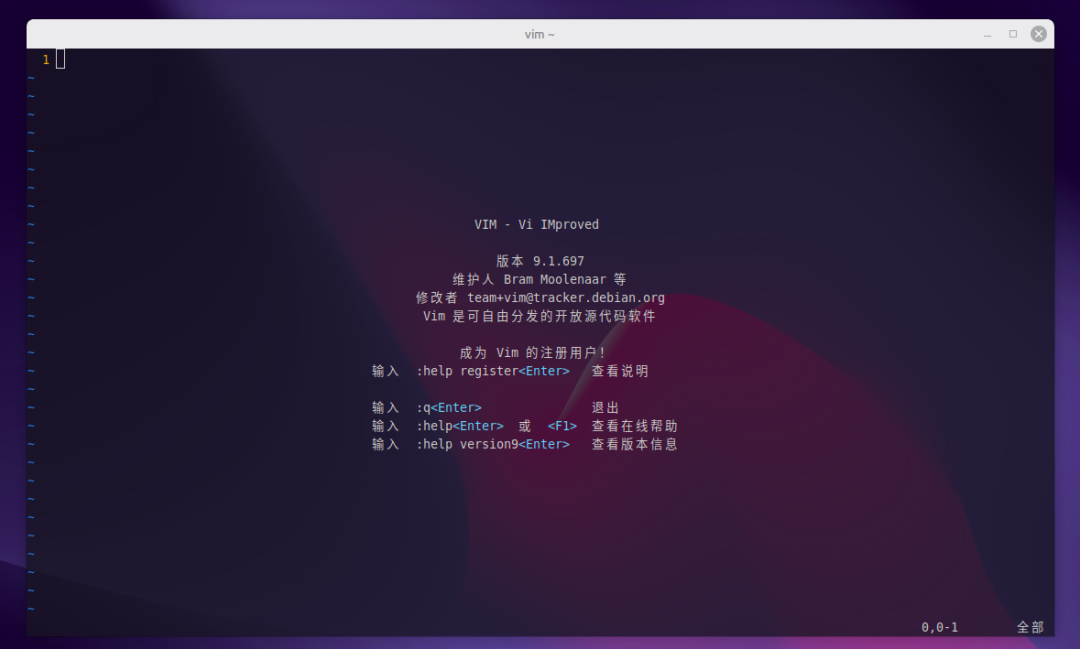The width and height of the screenshot is (1080, 649).
Task: Click the 'vim ~' window title
Action: pyautogui.click(x=539, y=34)
